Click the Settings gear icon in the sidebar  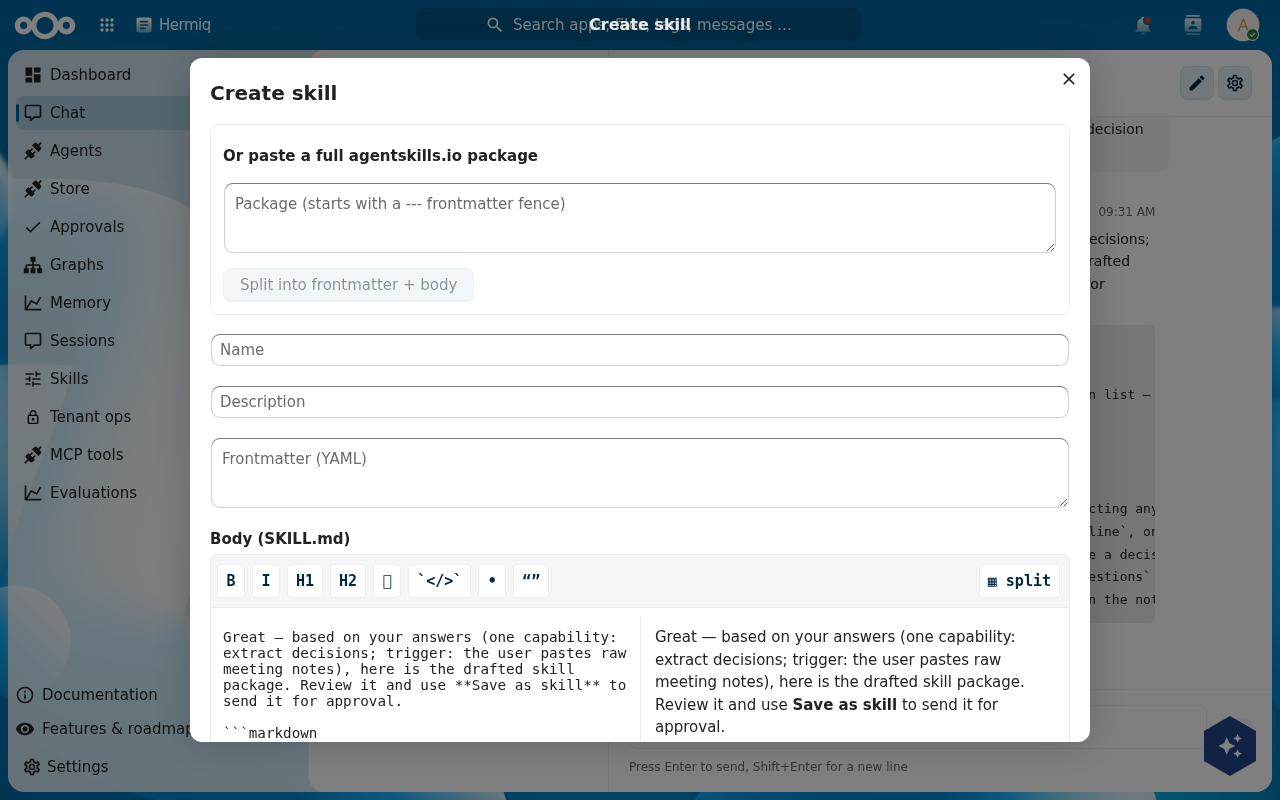32,767
